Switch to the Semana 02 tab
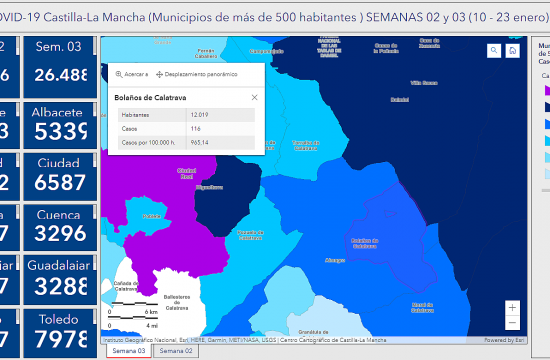Image resolution: width=550 pixels, height=360 pixels. 176,351
